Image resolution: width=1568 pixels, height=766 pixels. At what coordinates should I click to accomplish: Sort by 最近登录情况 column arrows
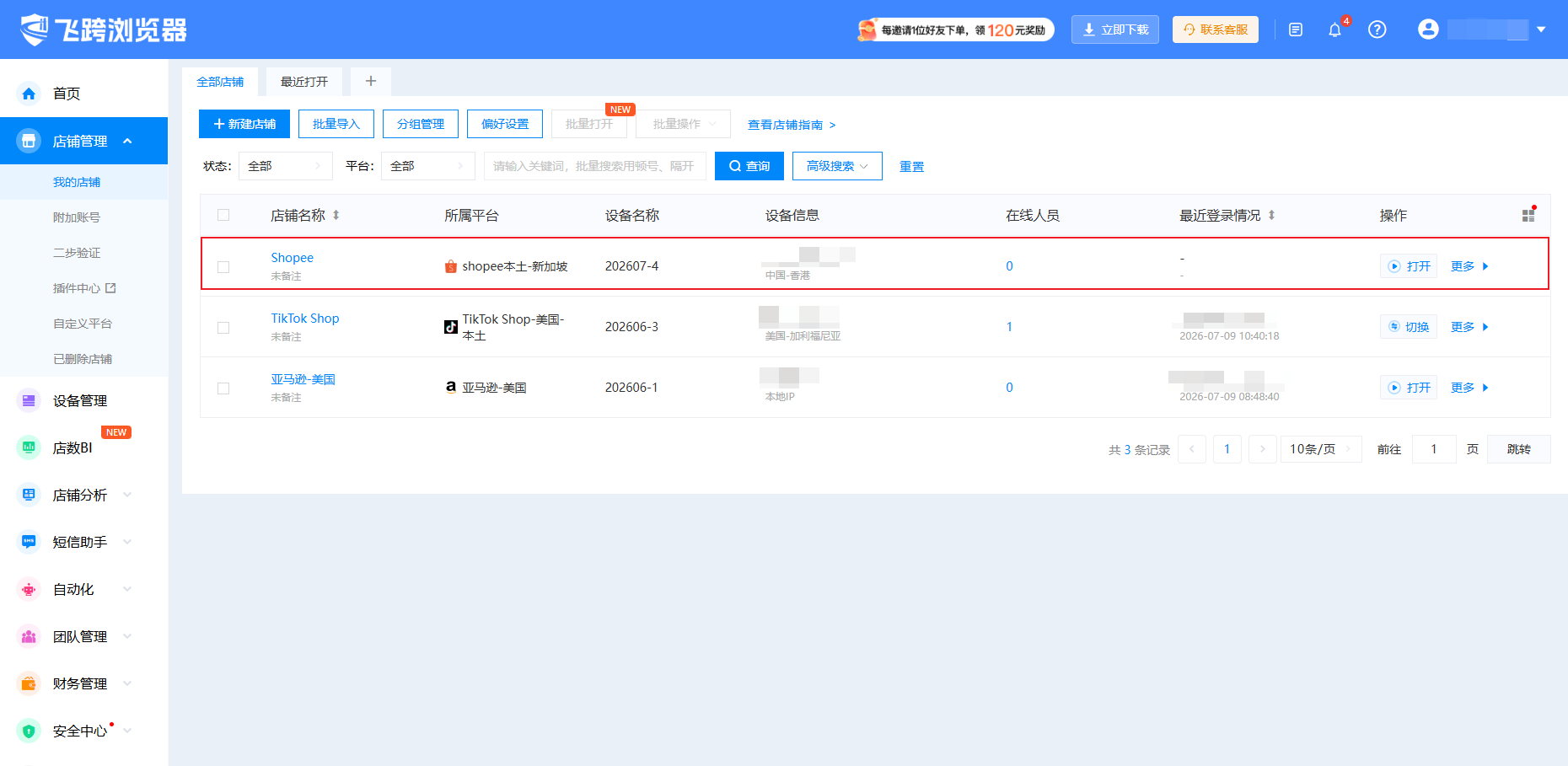1271,215
